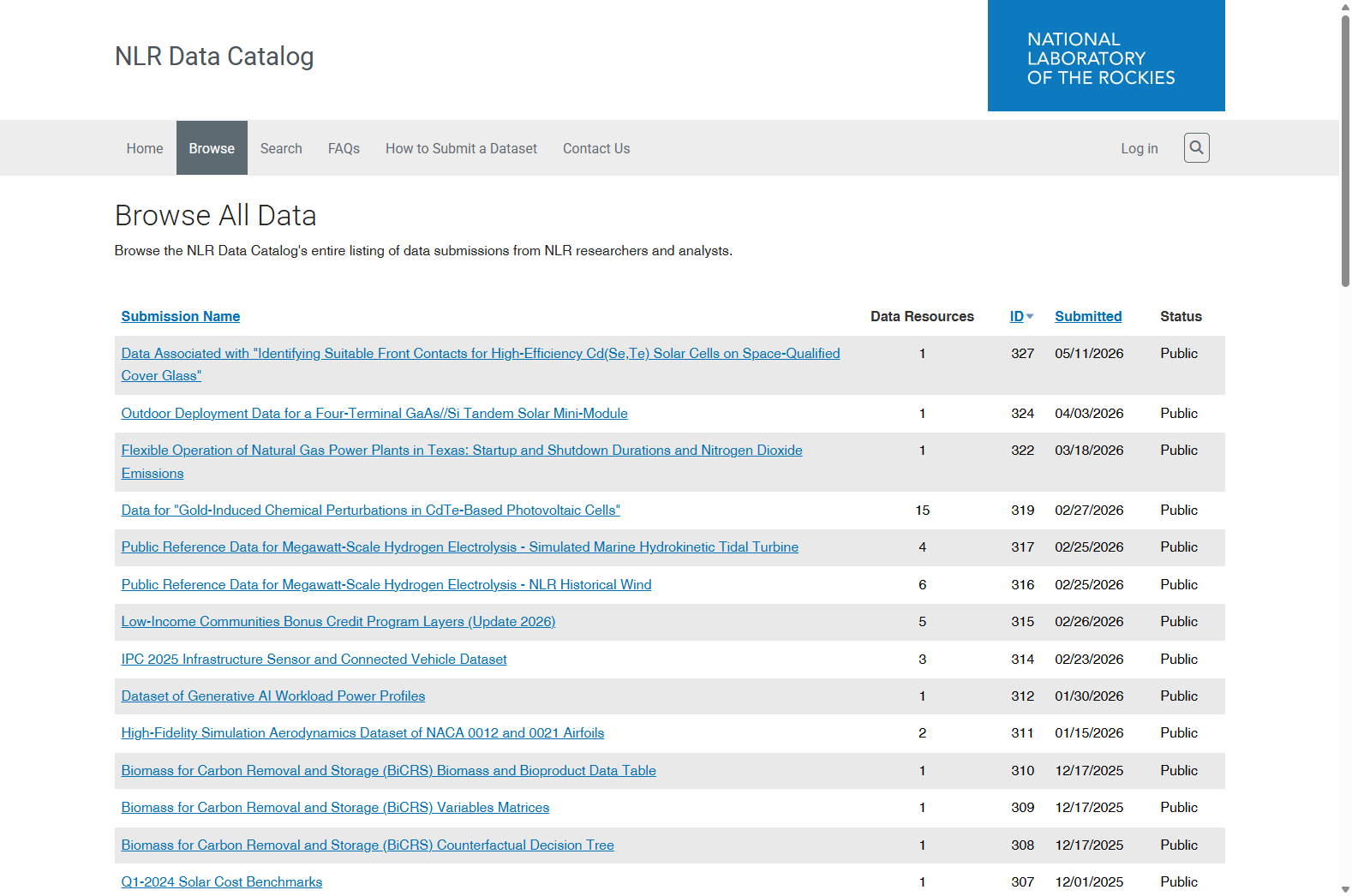
Task: Open Q1-2024 Solar Cost Benchmarks dataset
Action: point(222,881)
